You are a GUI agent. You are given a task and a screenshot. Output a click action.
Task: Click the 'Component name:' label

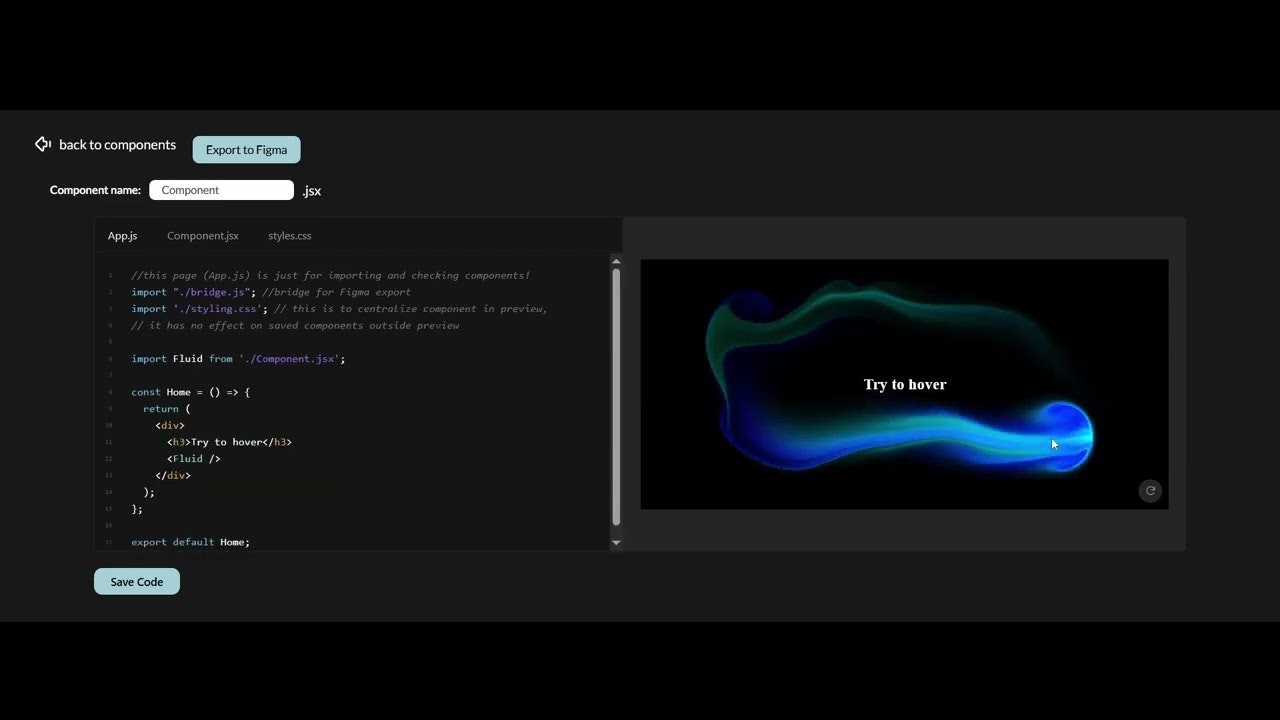(95, 190)
